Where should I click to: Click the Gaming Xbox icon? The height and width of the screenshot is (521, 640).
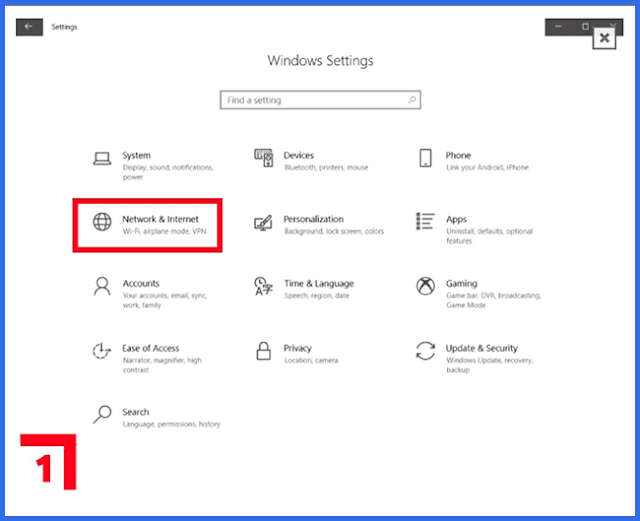tap(425, 286)
